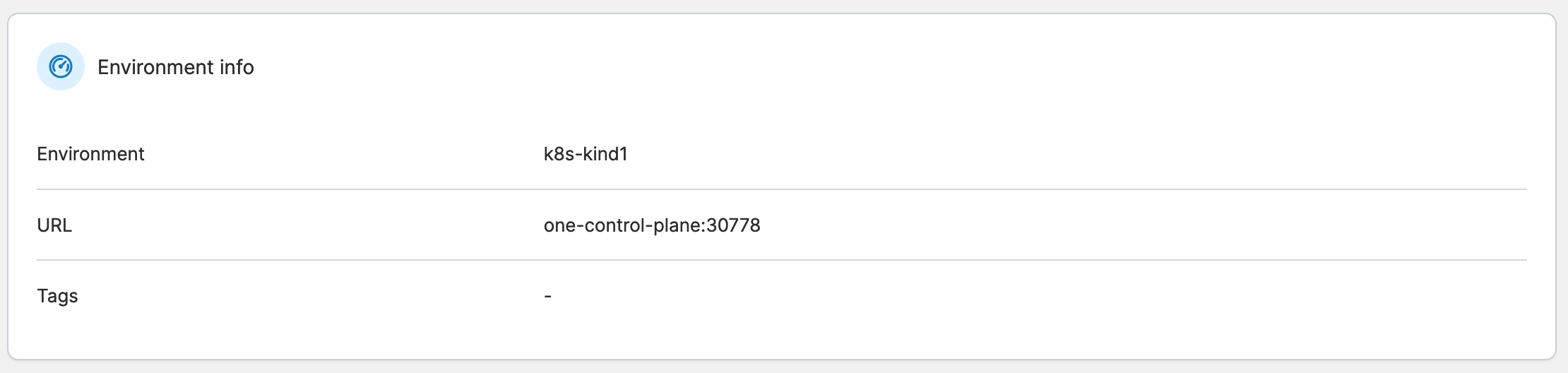This screenshot has width=1568, height=373.
Task: Click the "one-control-plane" hostname text
Action: [622, 225]
